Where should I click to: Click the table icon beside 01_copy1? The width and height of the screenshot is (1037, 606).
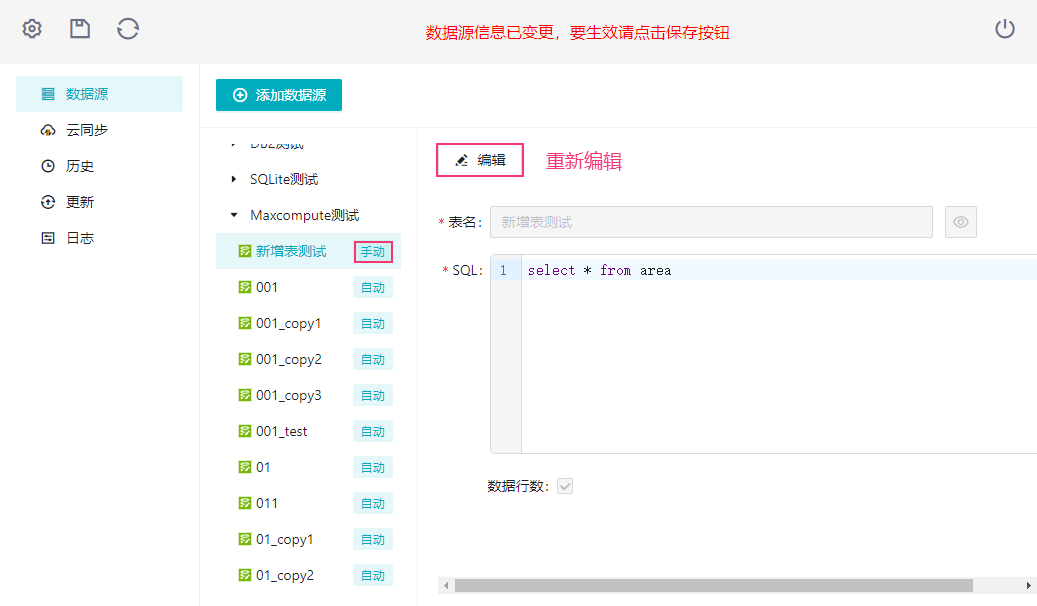[x=245, y=539]
